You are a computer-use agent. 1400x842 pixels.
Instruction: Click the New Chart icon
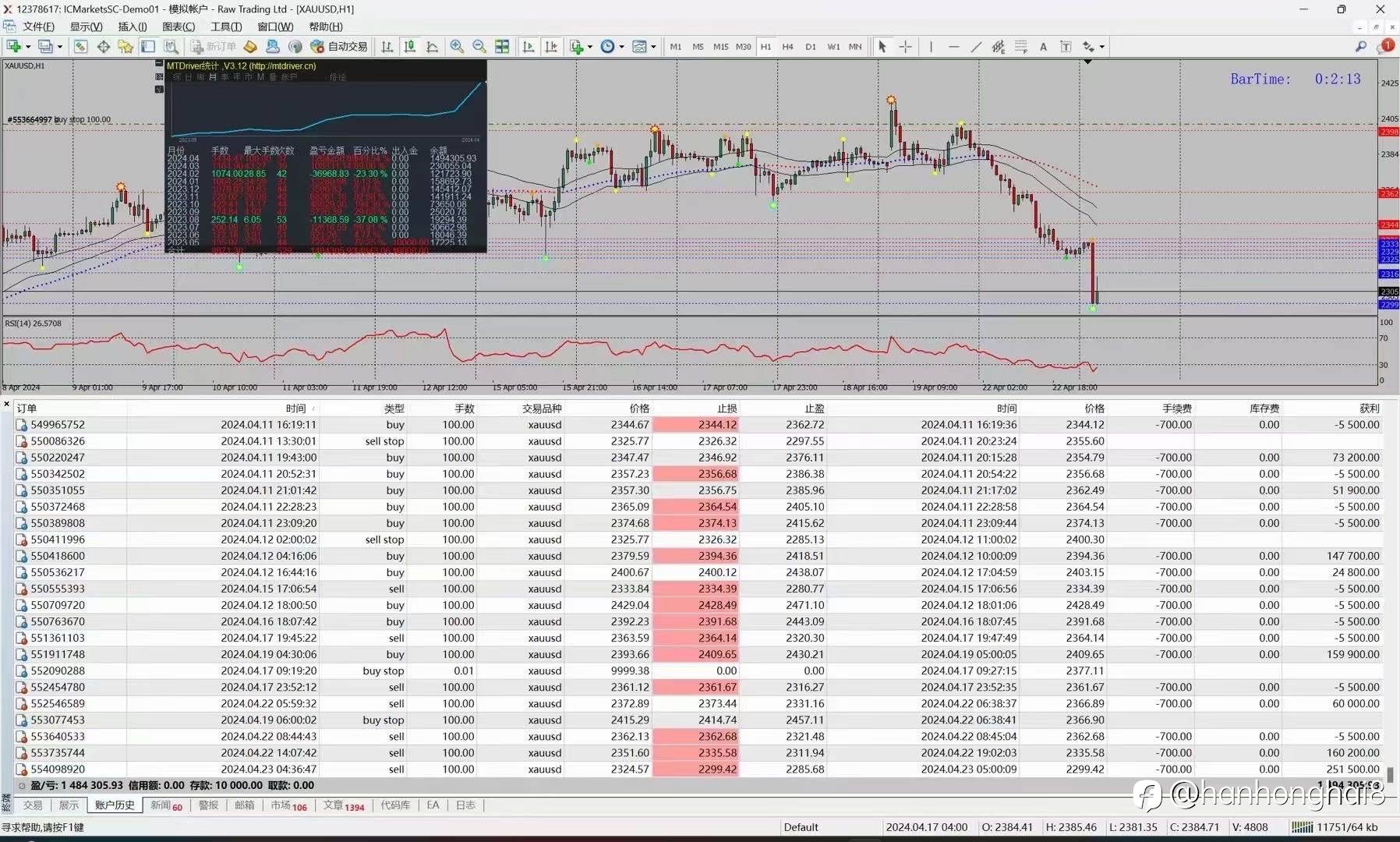pos(13,47)
